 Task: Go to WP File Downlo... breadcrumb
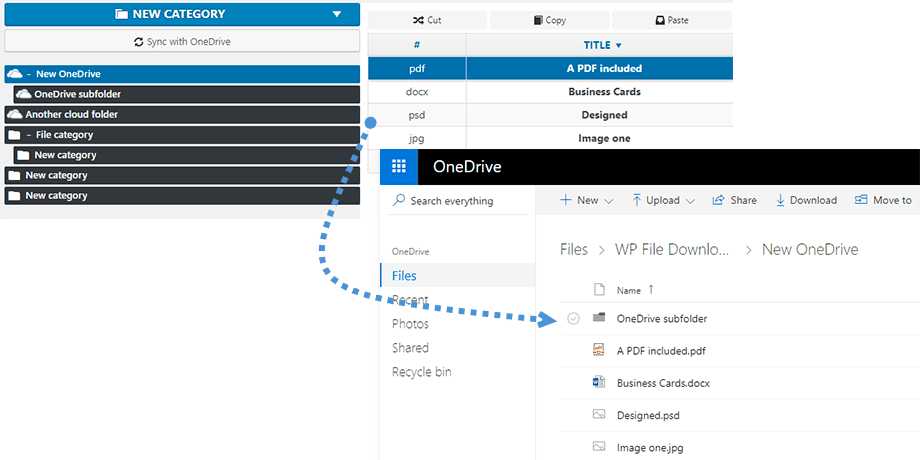point(672,249)
